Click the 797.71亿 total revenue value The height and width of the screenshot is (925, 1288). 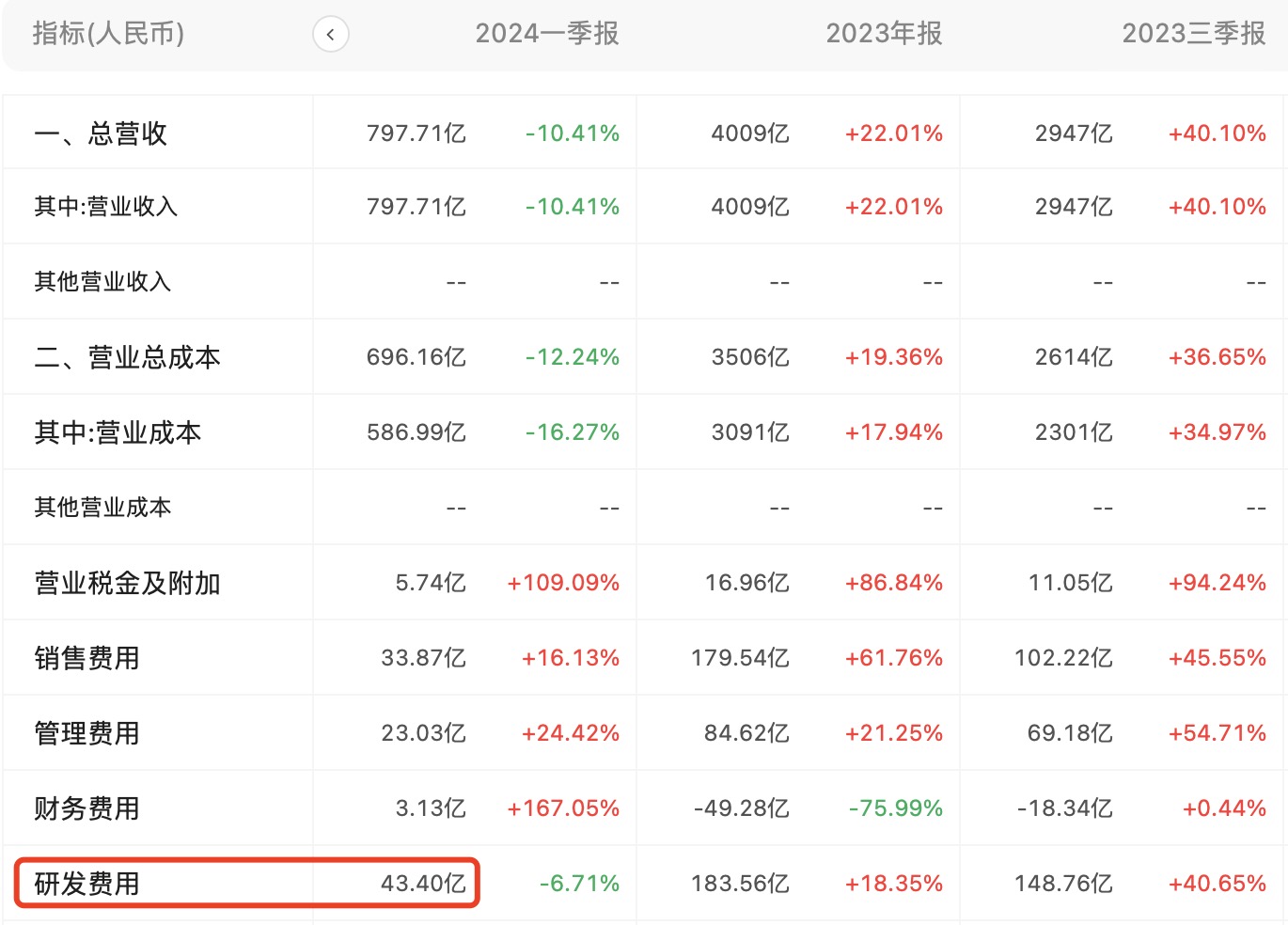click(416, 133)
